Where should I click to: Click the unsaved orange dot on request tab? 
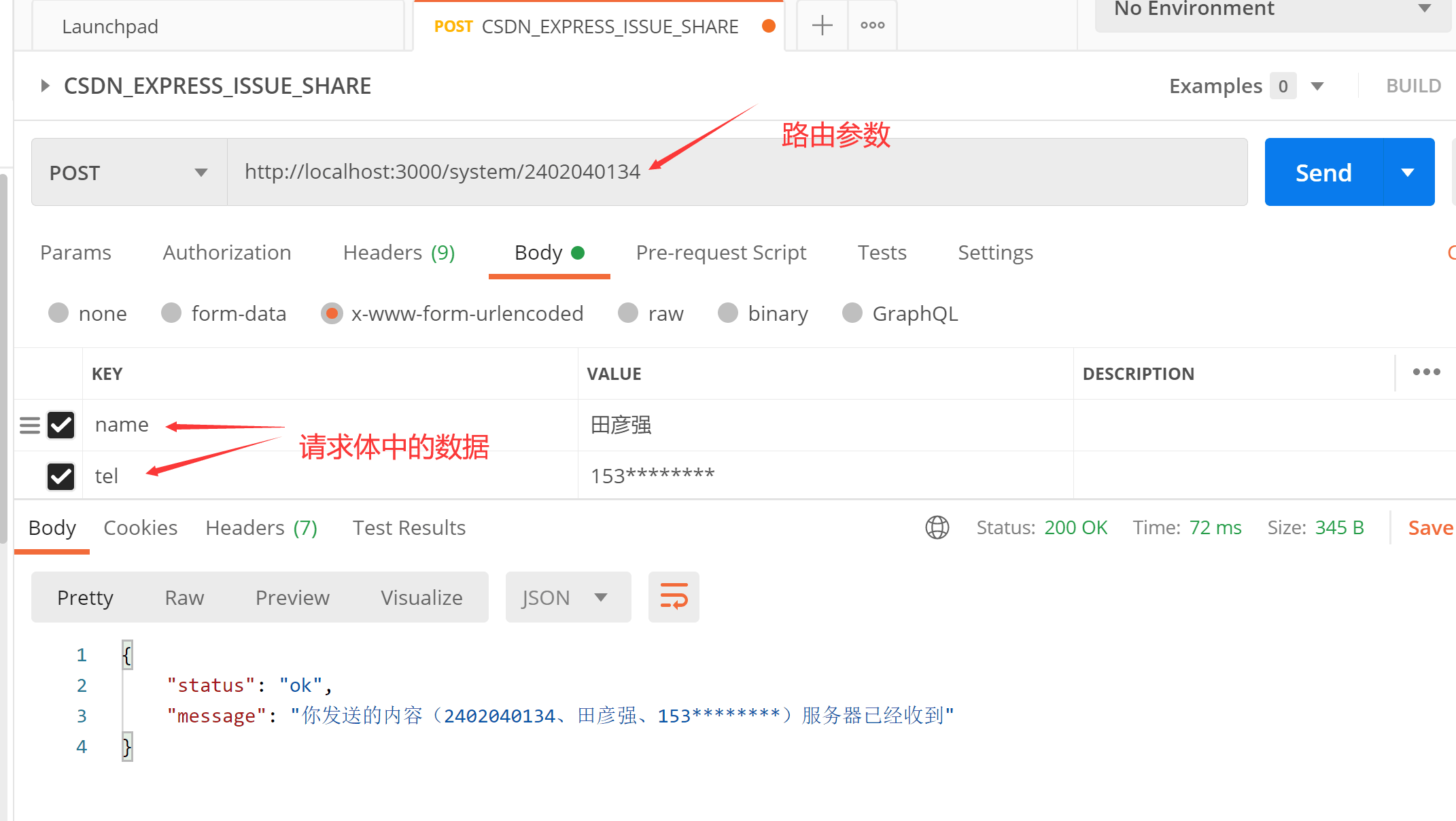pyautogui.click(x=769, y=26)
